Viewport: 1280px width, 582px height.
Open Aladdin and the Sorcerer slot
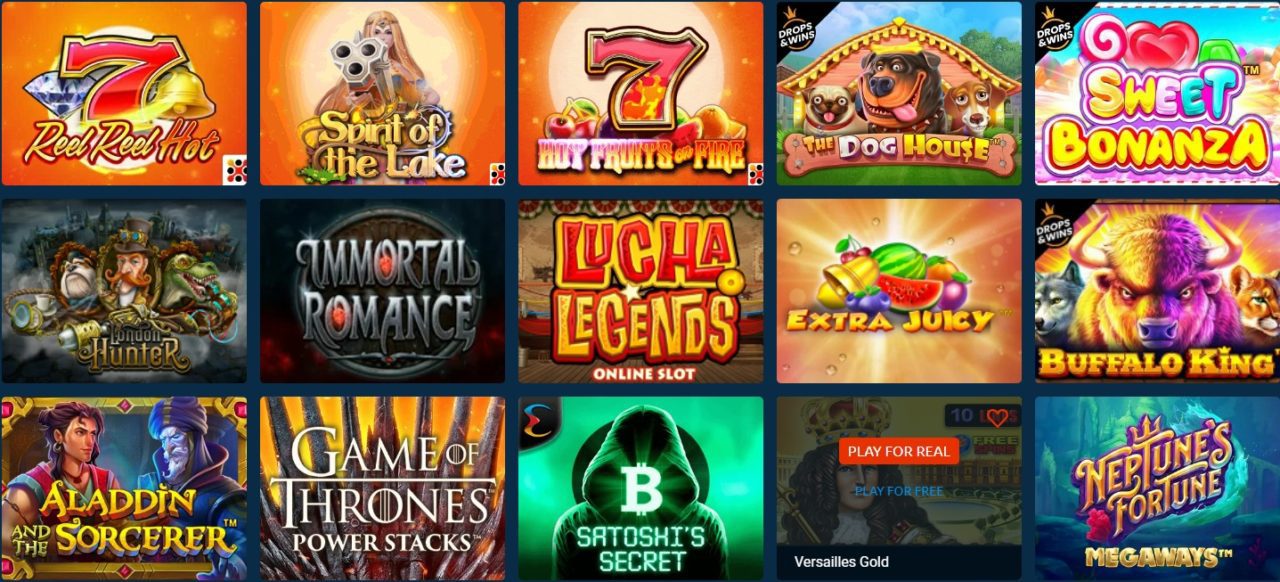(124, 489)
